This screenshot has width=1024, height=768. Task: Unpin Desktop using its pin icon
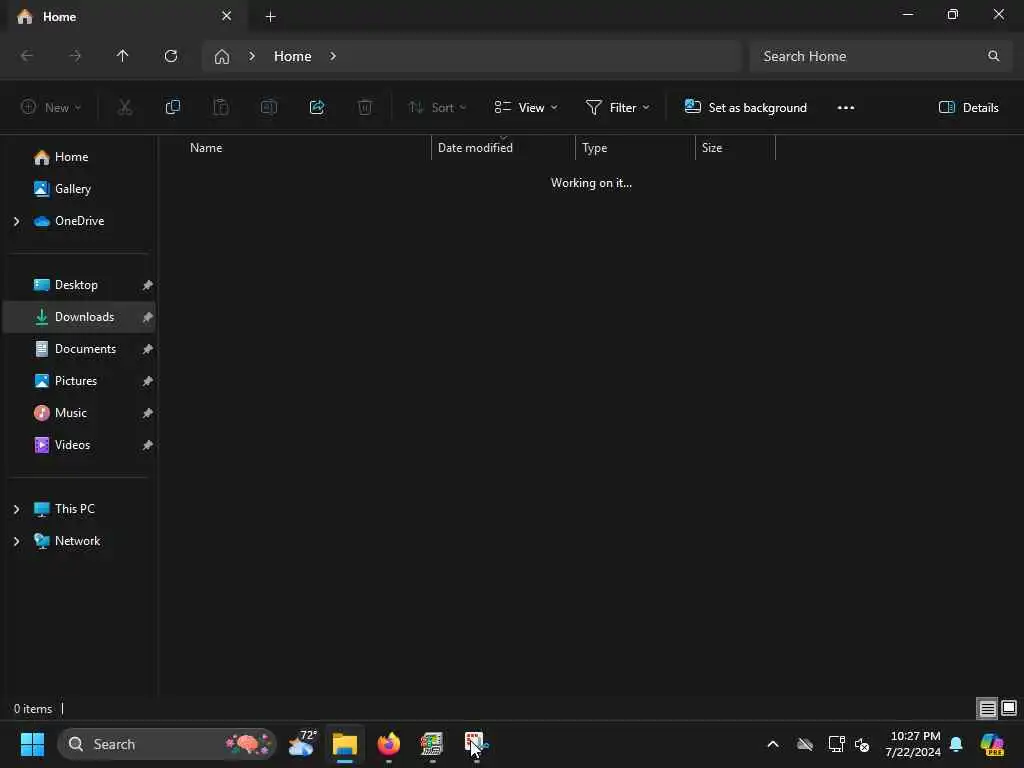(148, 285)
